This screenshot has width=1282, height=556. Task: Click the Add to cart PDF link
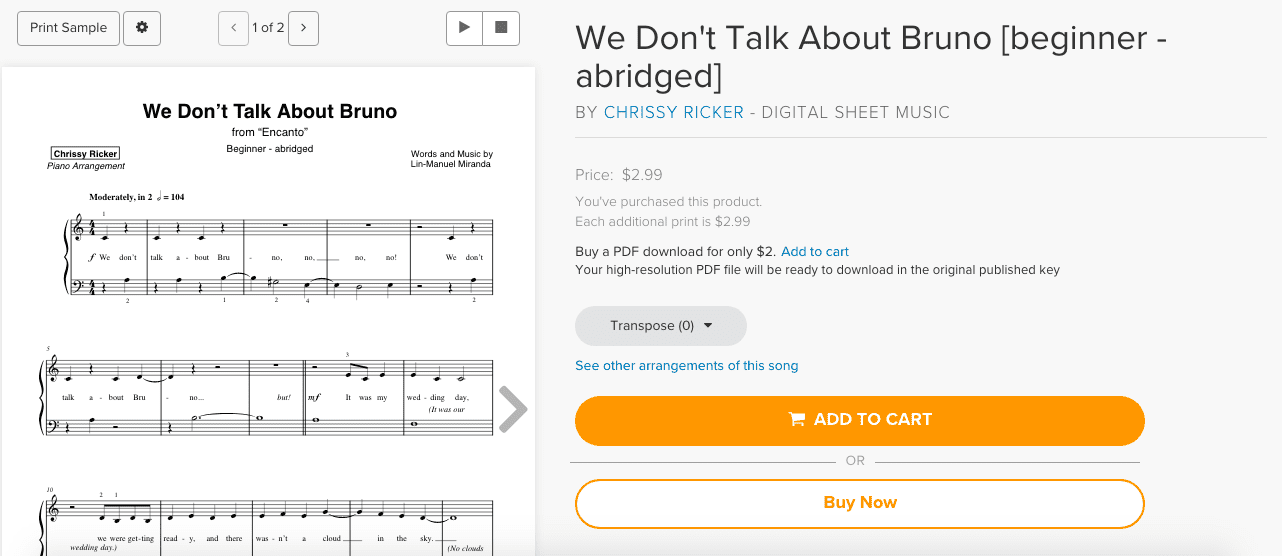point(815,251)
